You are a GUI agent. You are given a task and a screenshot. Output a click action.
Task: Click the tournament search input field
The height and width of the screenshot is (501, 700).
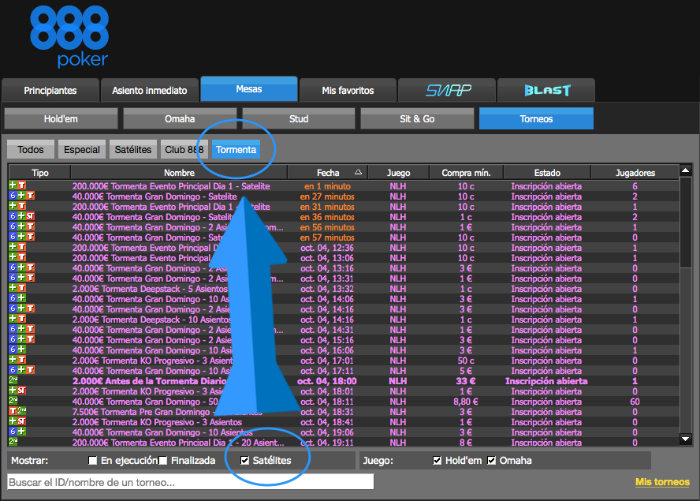pyautogui.click(x=191, y=482)
